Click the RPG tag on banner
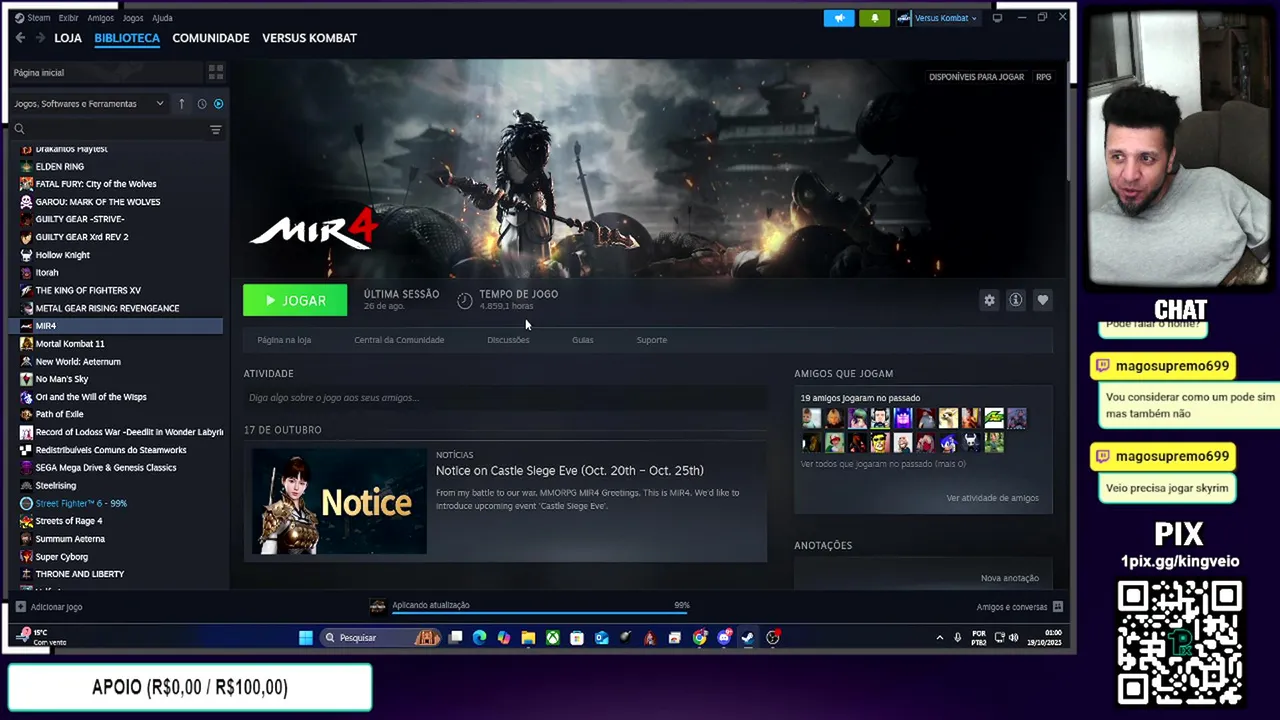 click(x=1043, y=77)
